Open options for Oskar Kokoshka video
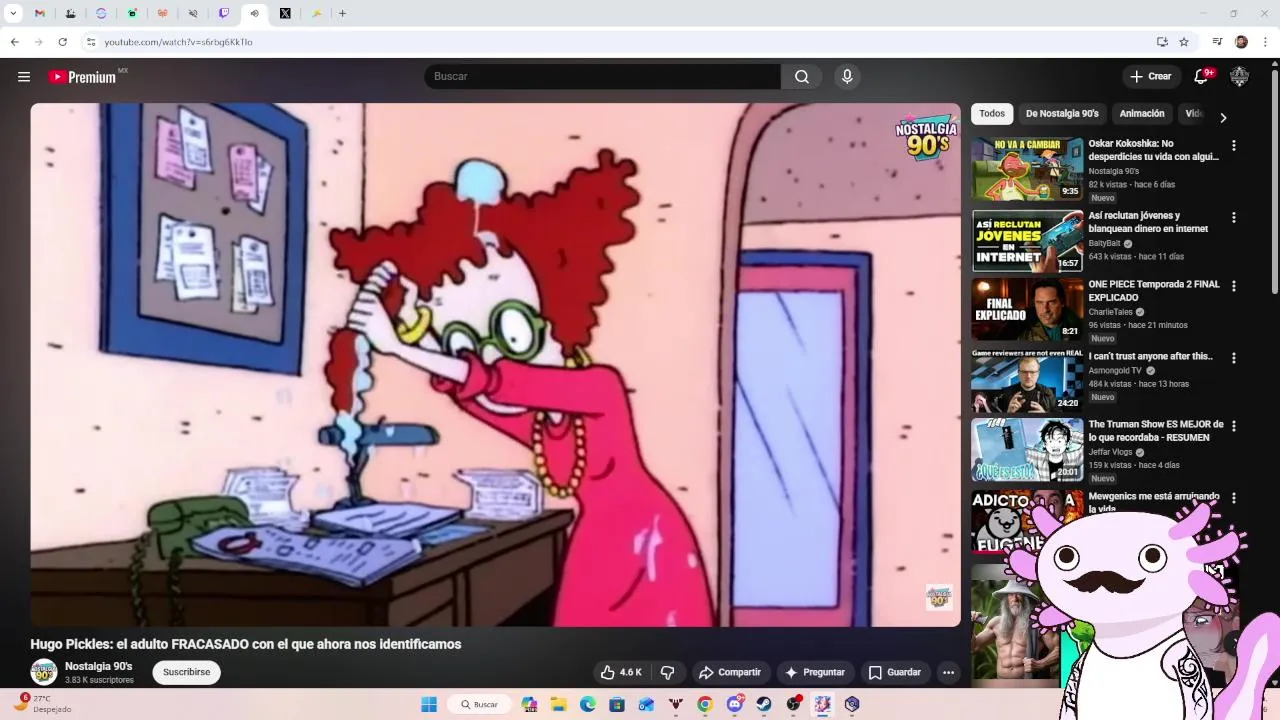This screenshot has width=1280, height=720. 1233,146
